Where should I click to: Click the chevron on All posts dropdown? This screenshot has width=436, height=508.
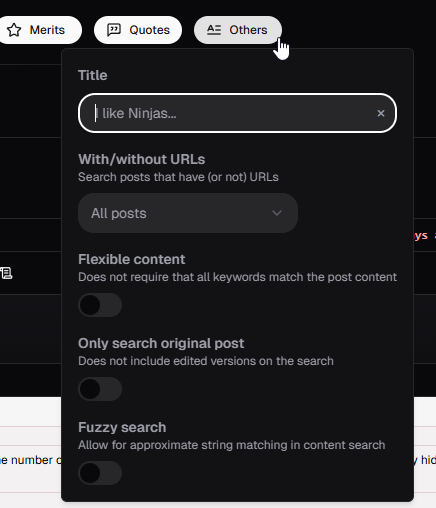pos(277,213)
